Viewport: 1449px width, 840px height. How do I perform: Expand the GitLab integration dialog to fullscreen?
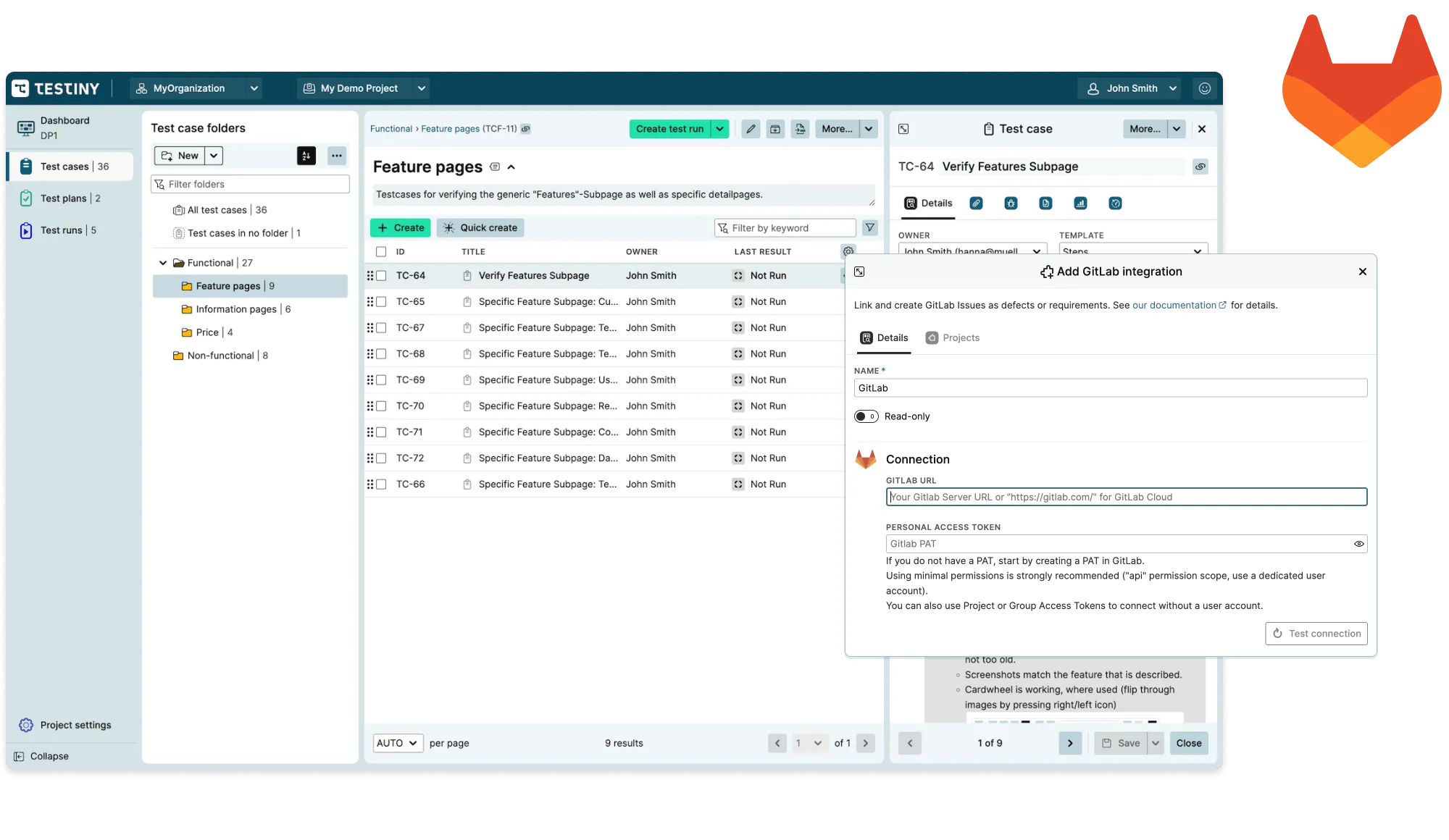tap(859, 272)
